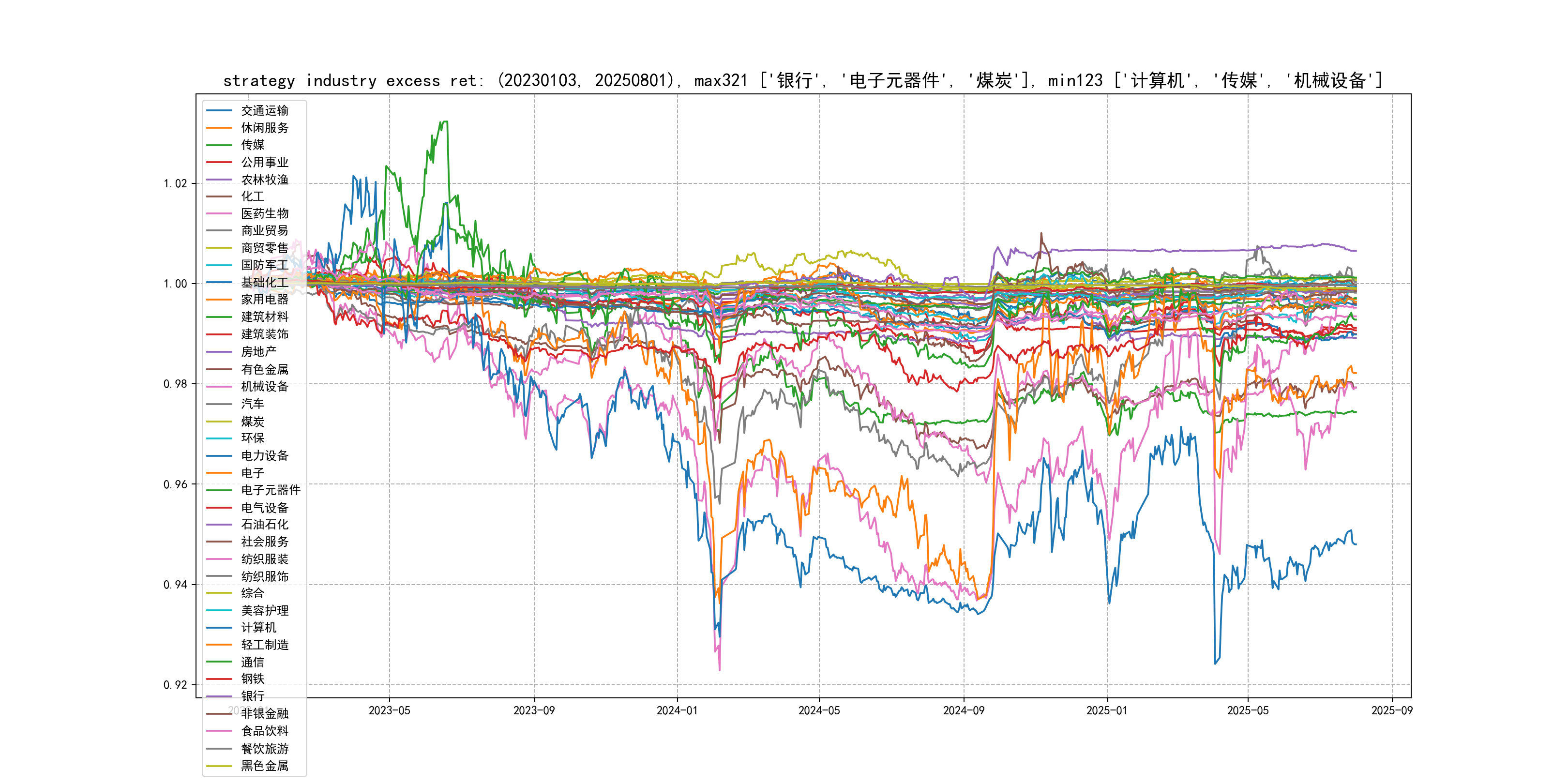Select the 非银金融 legend entry
The height and width of the screenshot is (784, 1568).
click(264, 713)
